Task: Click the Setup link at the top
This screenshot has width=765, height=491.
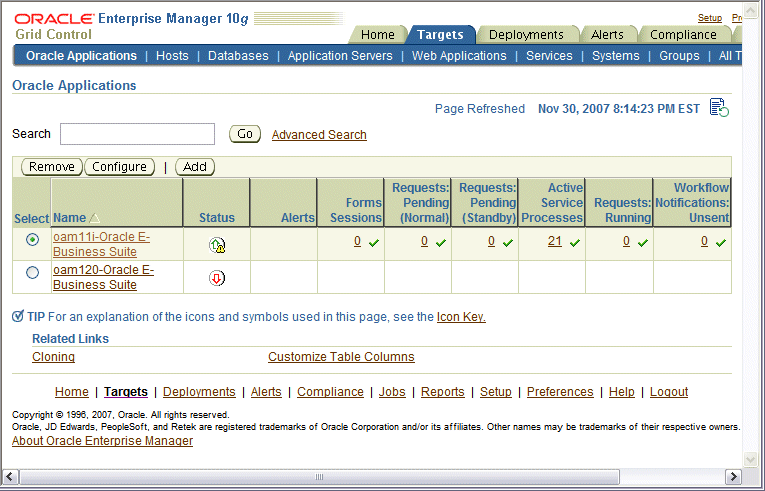Action: (709, 18)
